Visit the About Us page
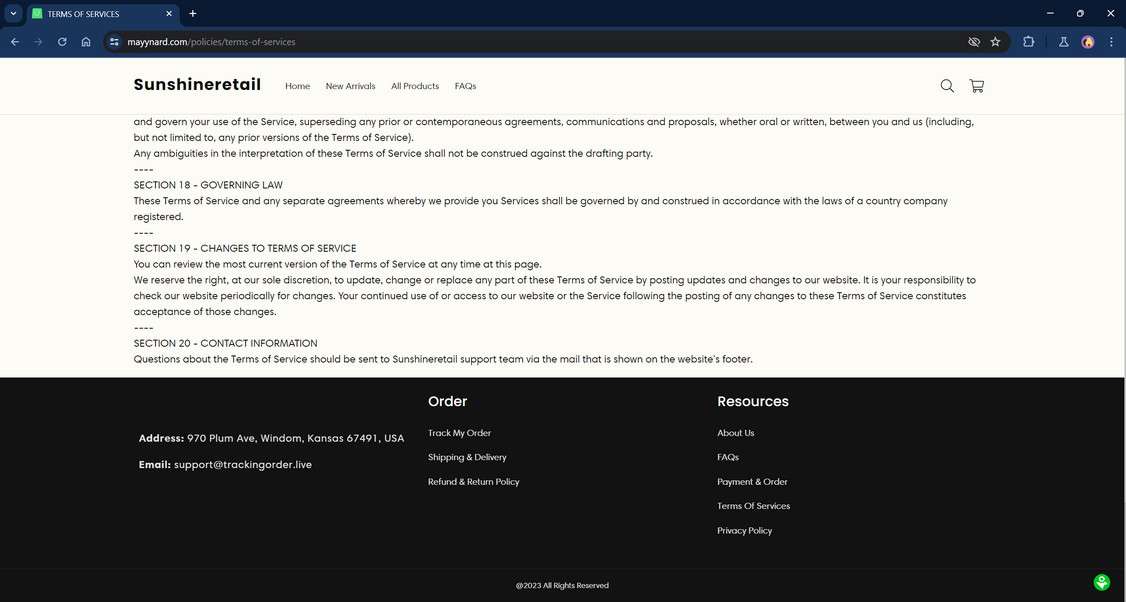The height and width of the screenshot is (602, 1126). tap(735, 432)
